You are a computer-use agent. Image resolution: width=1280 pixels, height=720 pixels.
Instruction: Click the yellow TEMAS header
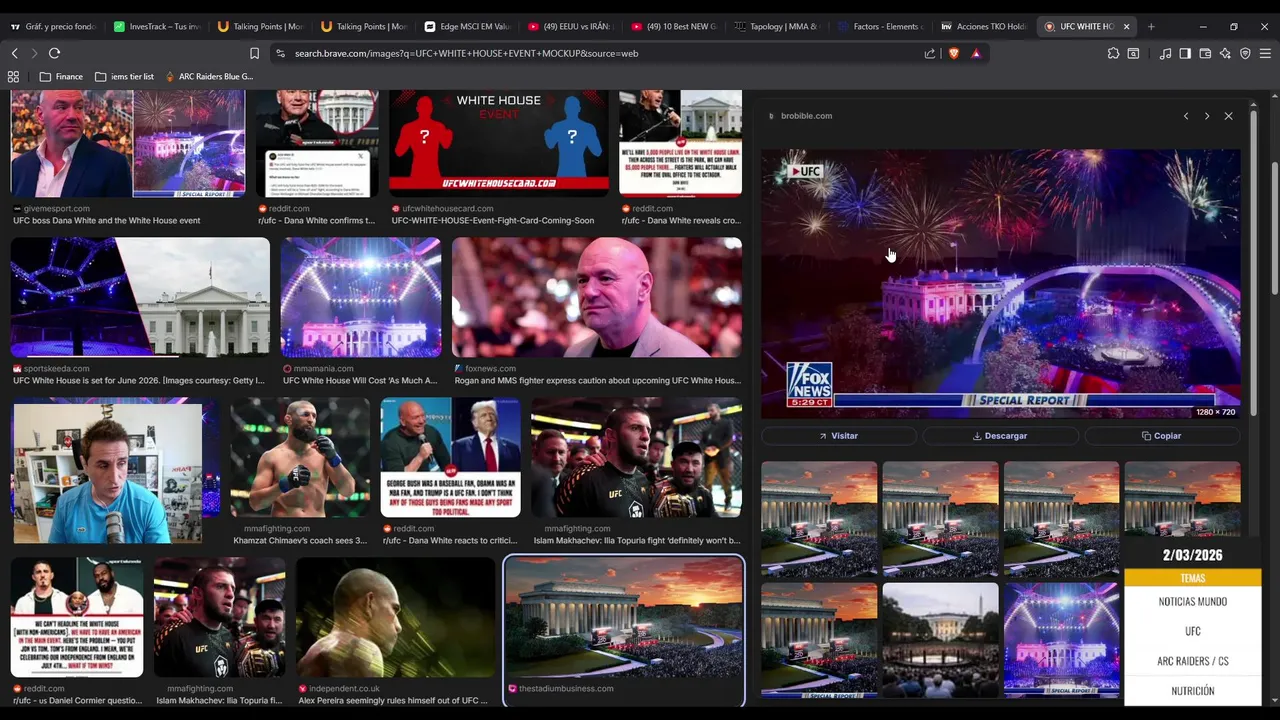(x=1192, y=578)
